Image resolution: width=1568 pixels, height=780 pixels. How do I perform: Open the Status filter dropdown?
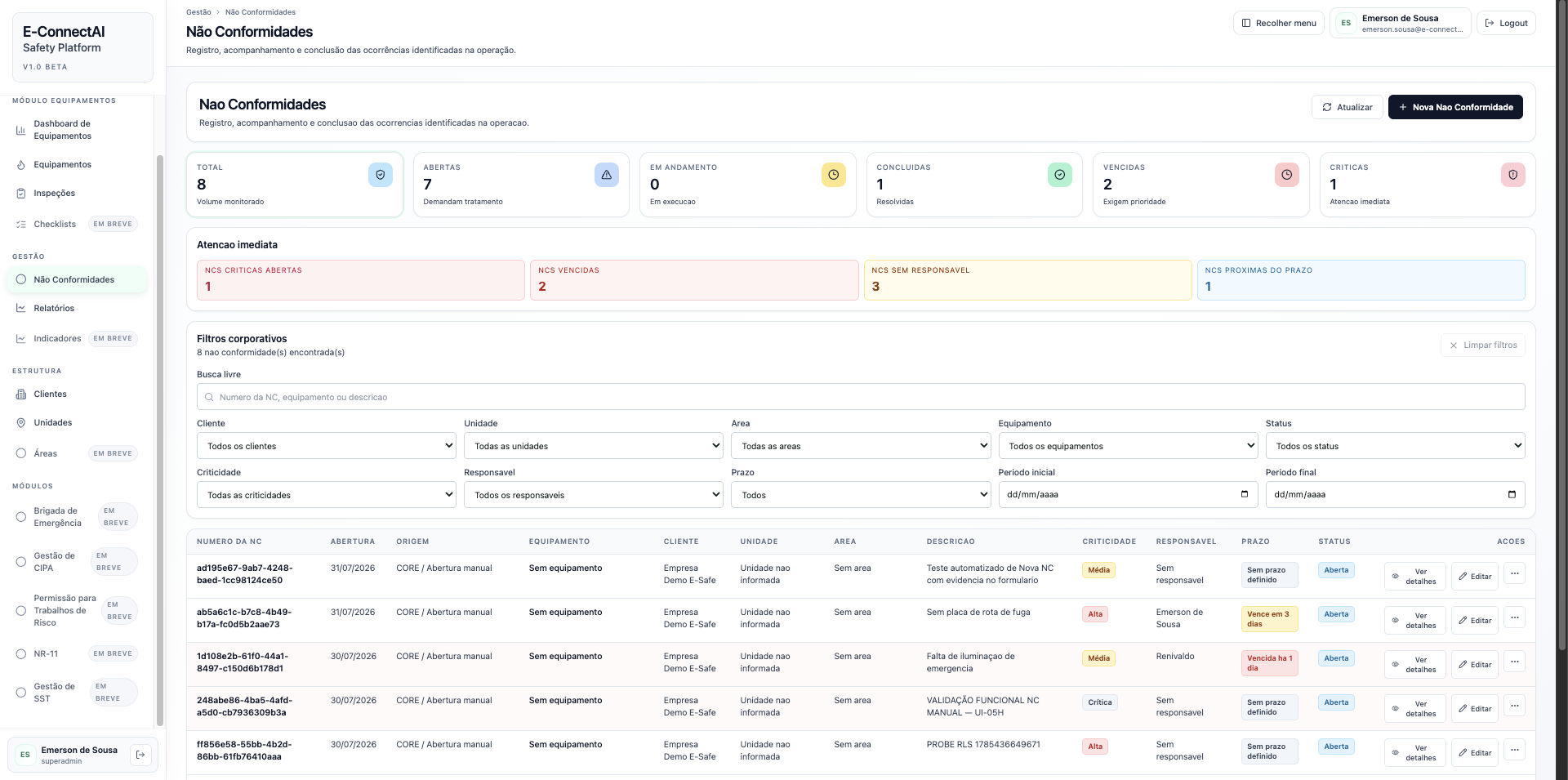(x=1395, y=446)
